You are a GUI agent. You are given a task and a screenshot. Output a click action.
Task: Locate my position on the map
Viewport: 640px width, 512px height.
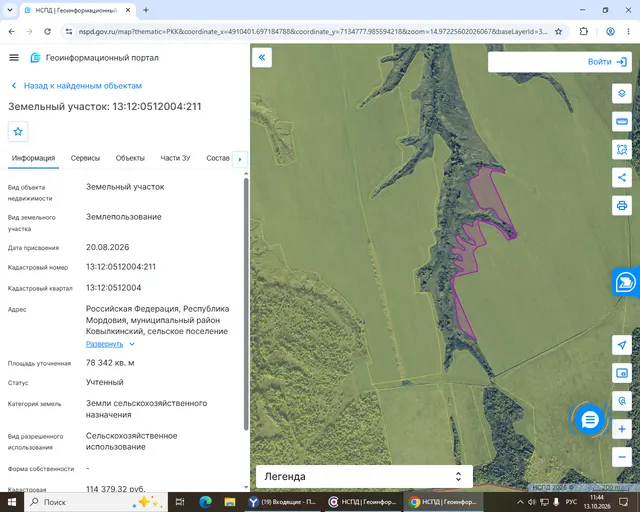point(622,345)
